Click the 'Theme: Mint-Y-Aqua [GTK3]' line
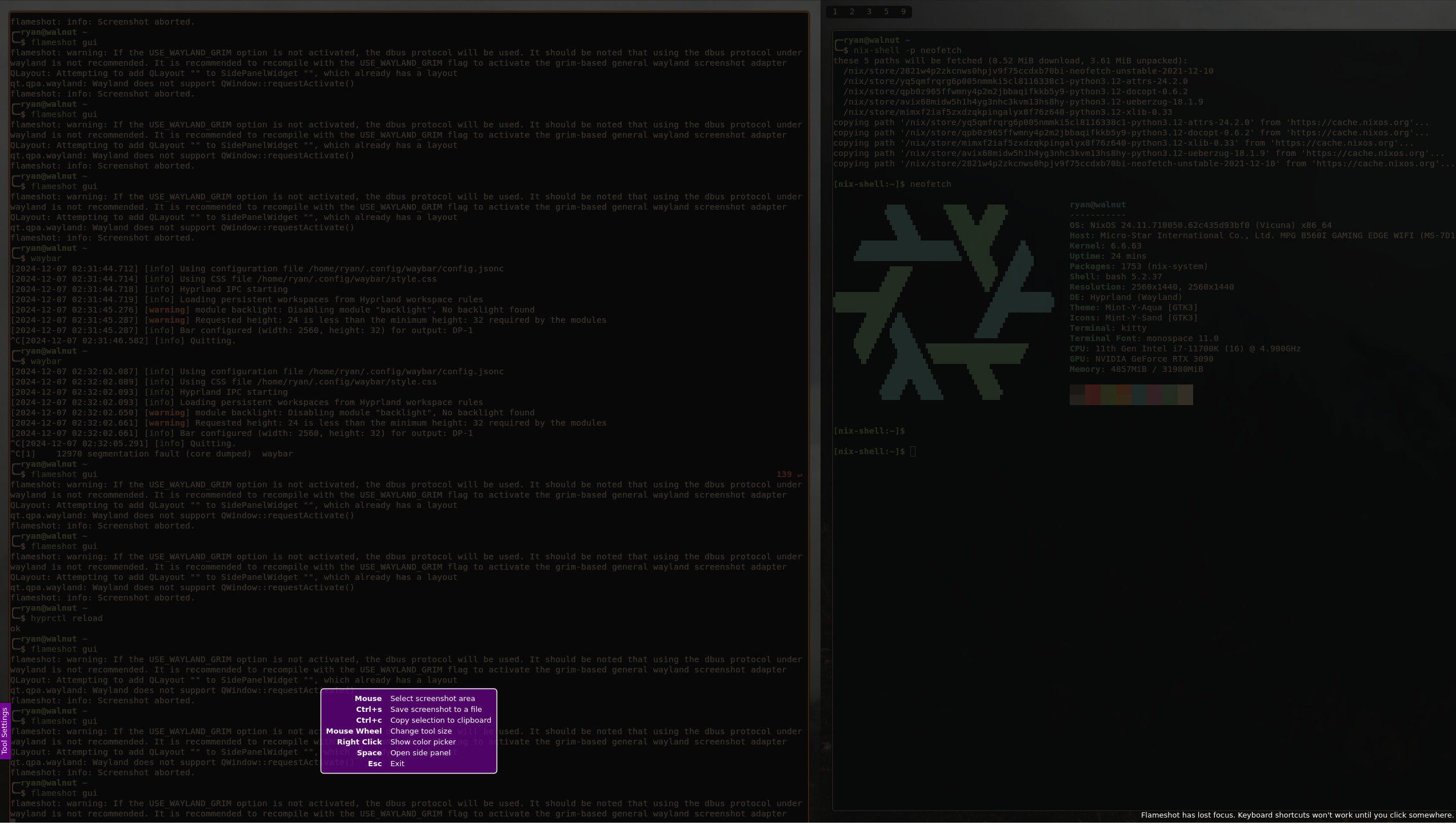This screenshot has height=825, width=1456. 1134,309
